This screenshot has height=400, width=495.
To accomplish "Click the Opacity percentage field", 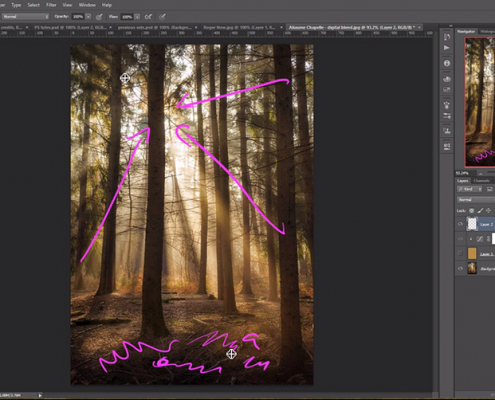I will (78, 17).
